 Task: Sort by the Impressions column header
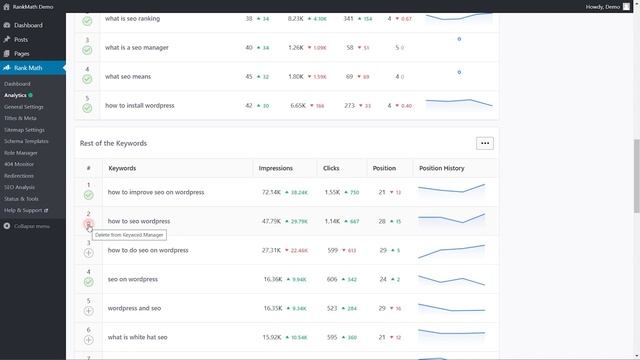[x=276, y=168]
